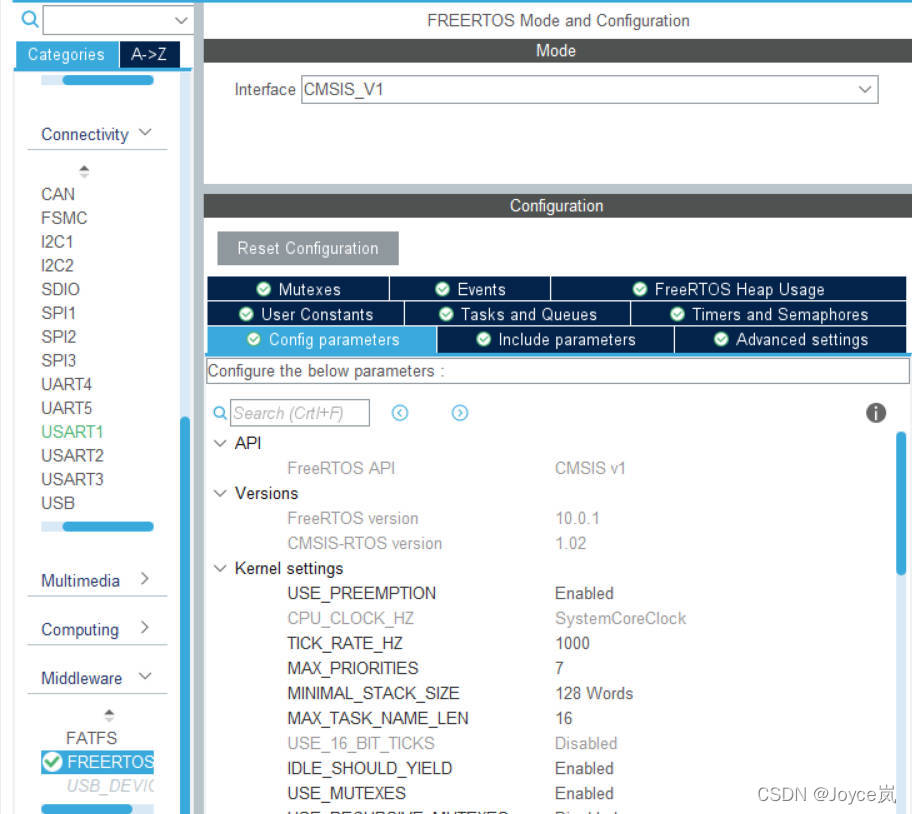Select USART2 peripheral
Viewport: 912px width, 814px height.
tap(72, 455)
